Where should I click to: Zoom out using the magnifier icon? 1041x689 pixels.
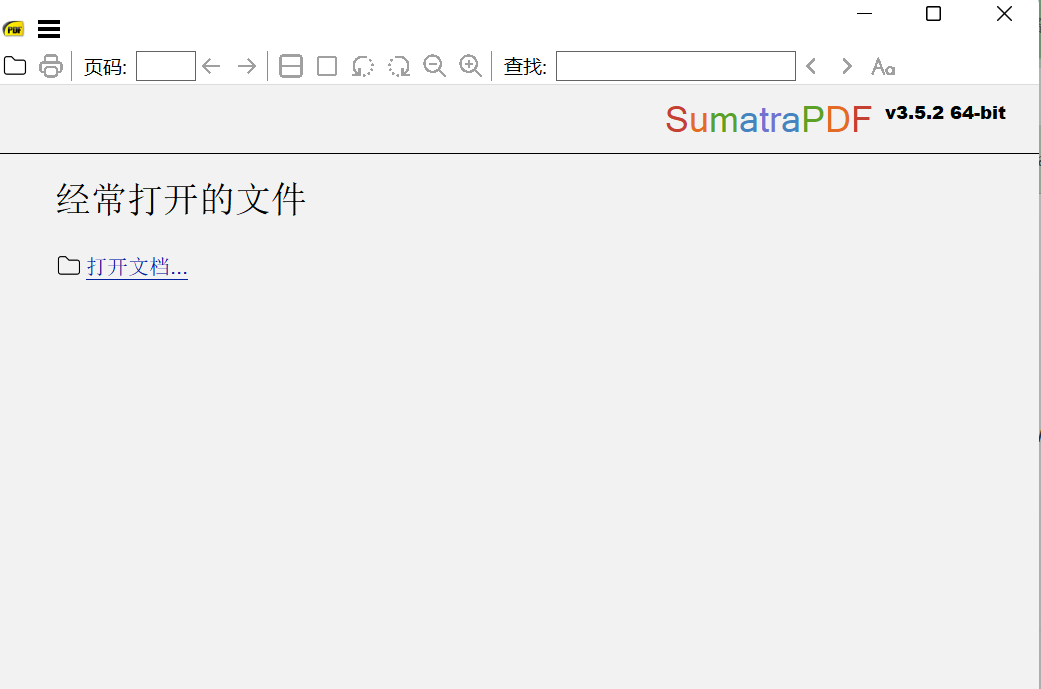click(x=434, y=65)
